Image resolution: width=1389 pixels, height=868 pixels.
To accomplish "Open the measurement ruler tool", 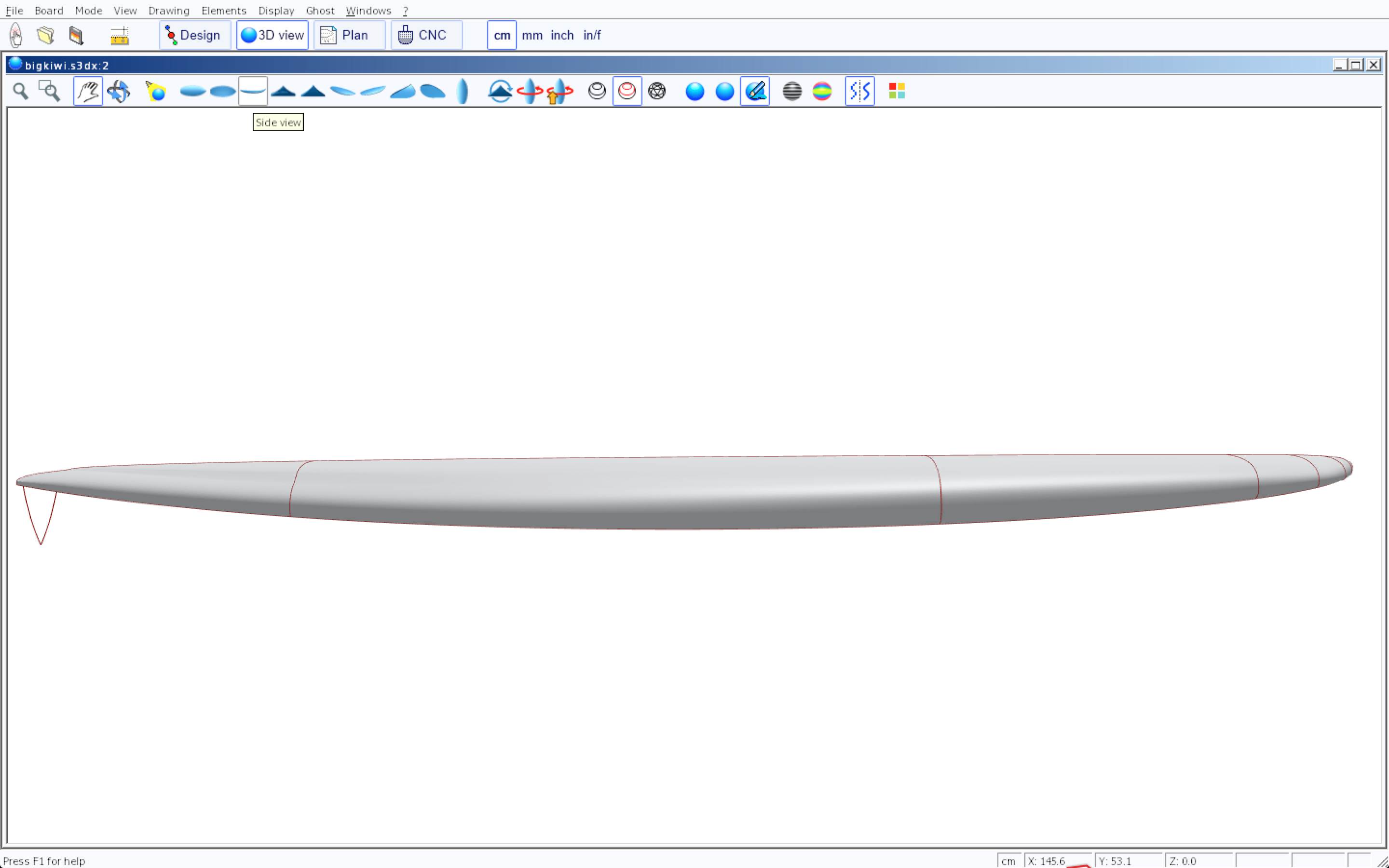I will click(x=120, y=36).
